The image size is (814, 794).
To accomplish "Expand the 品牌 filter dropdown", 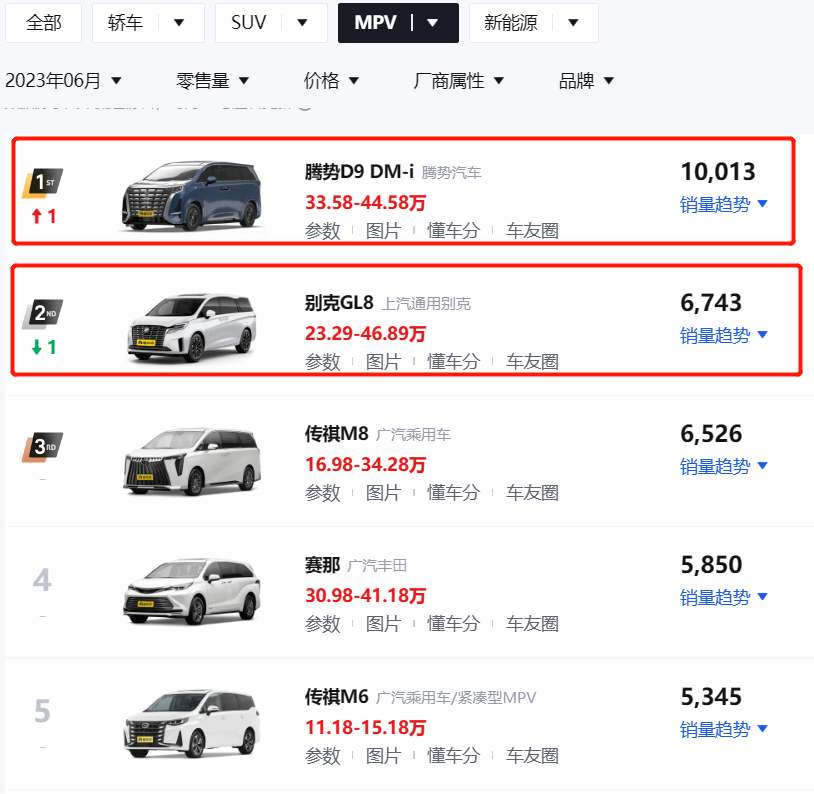I will coord(587,80).
